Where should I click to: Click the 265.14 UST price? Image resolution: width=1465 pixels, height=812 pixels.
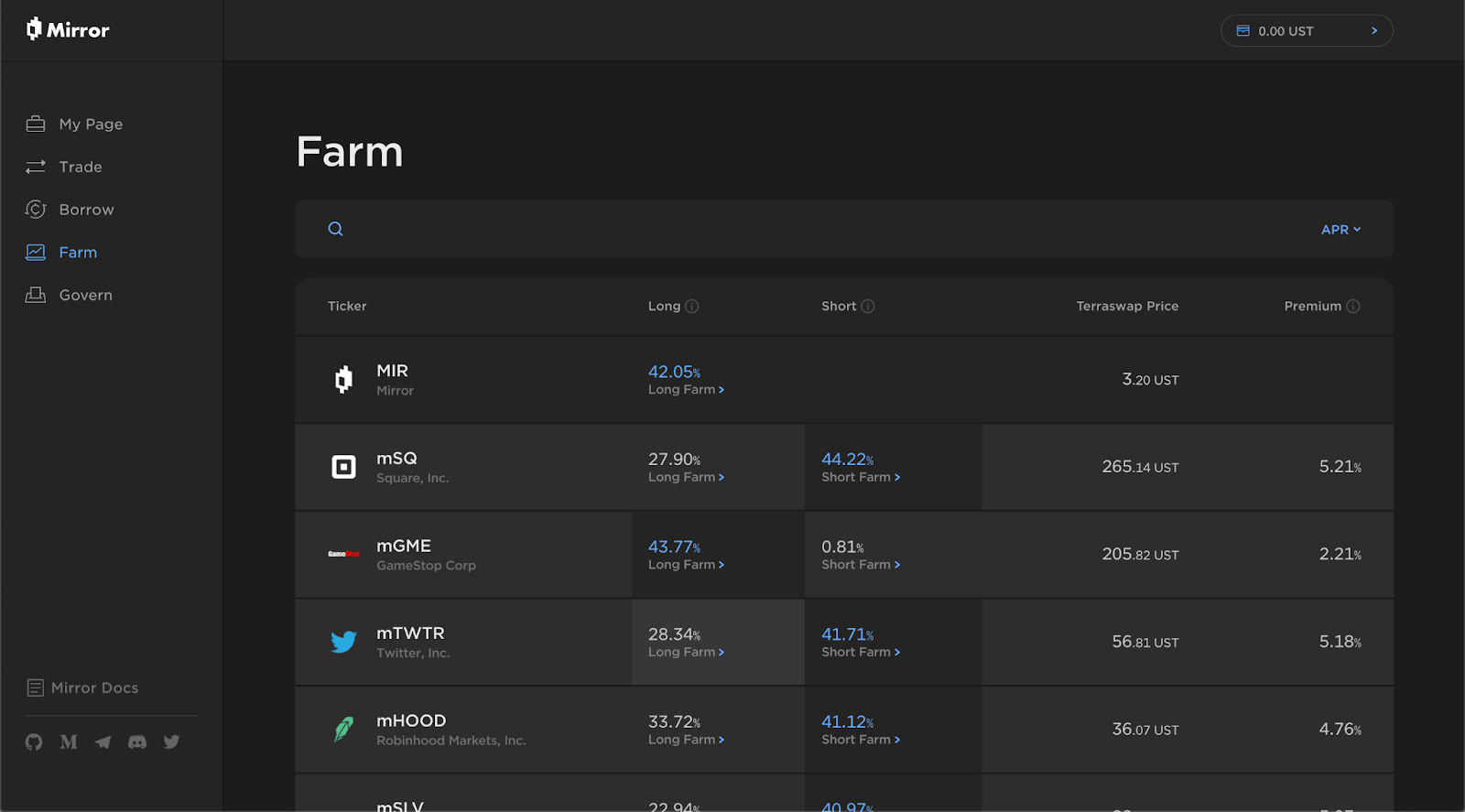point(1140,467)
